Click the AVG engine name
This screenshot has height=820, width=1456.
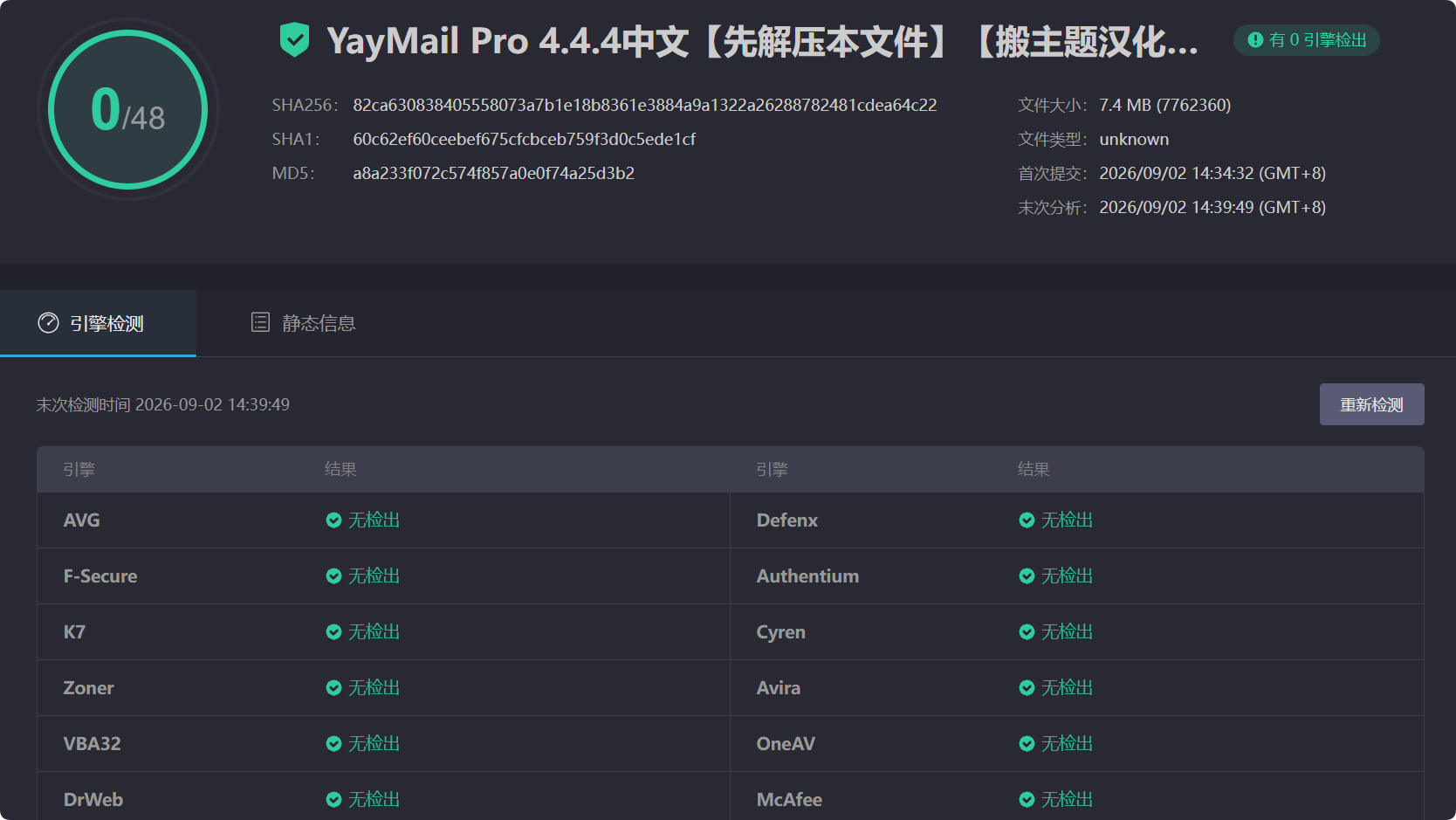81,520
